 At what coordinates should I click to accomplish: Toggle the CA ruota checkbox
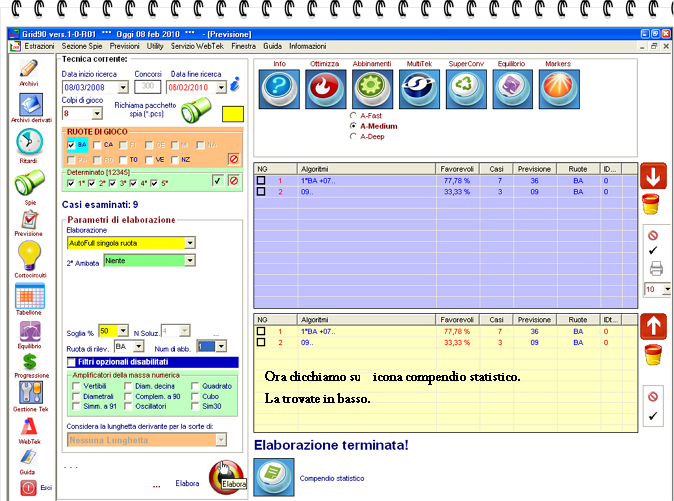tap(96, 144)
